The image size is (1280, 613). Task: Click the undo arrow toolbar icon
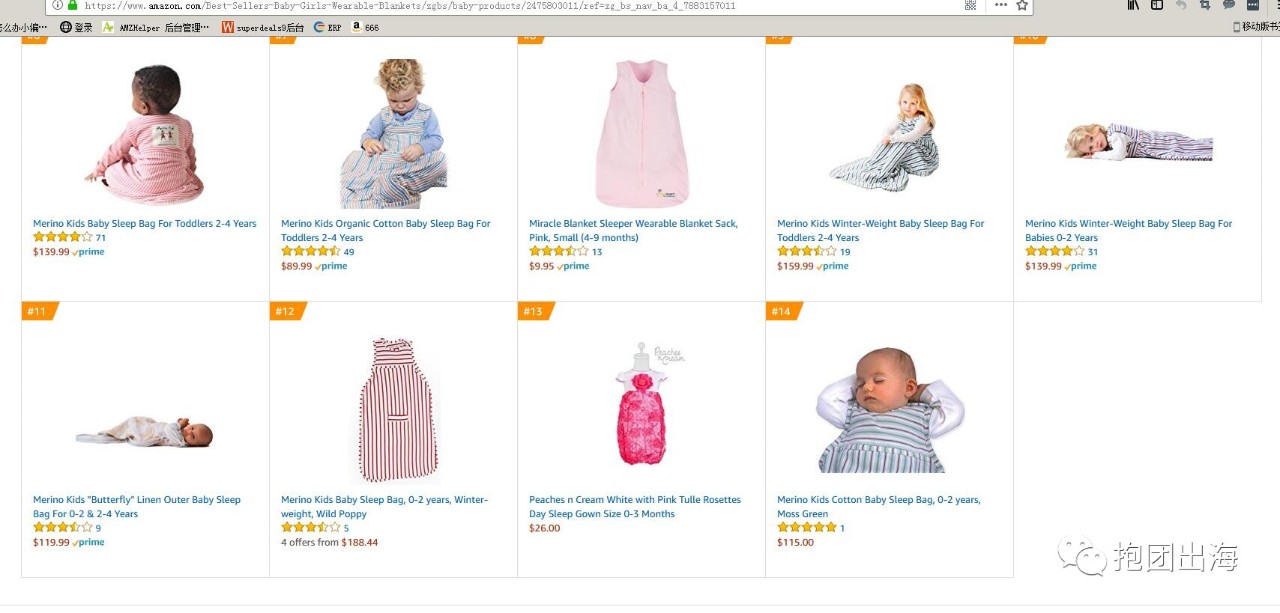pos(1181,5)
